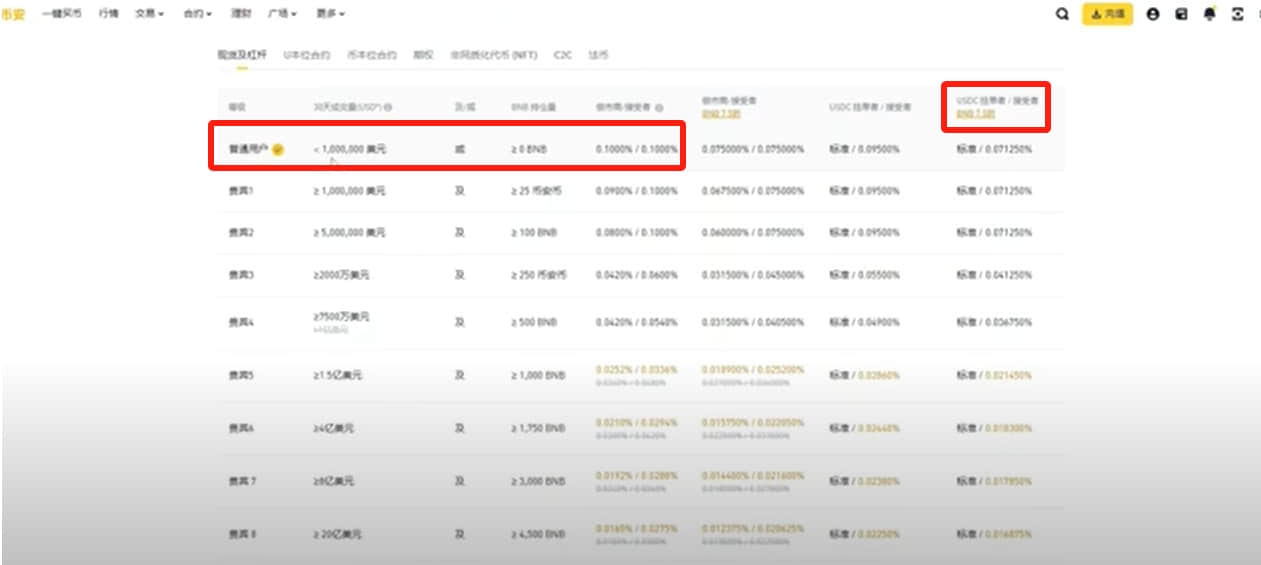Viewport: 1261px width, 565px height.
Task: Open the 理财 menu item
Action: pyautogui.click(x=241, y=14)
